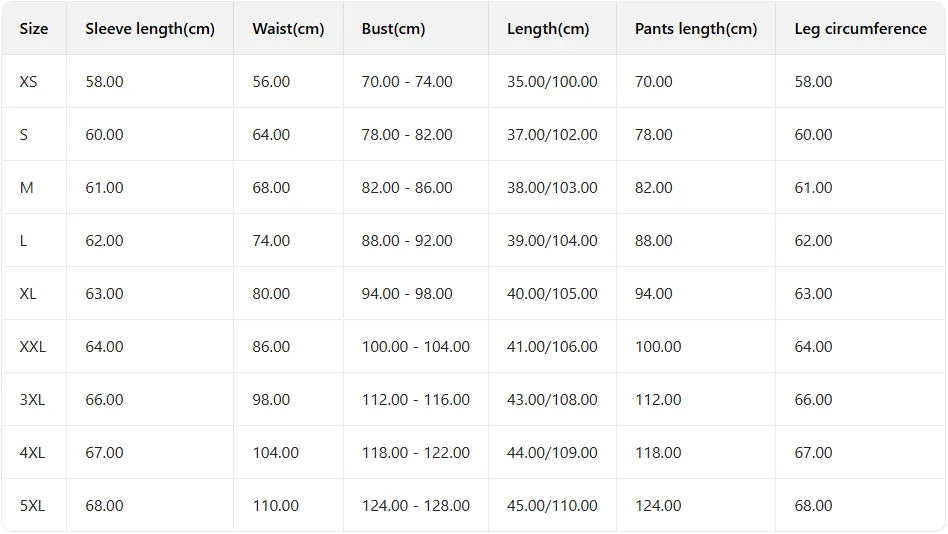Select the Bust(cm) column header

[x=394, y=28]
